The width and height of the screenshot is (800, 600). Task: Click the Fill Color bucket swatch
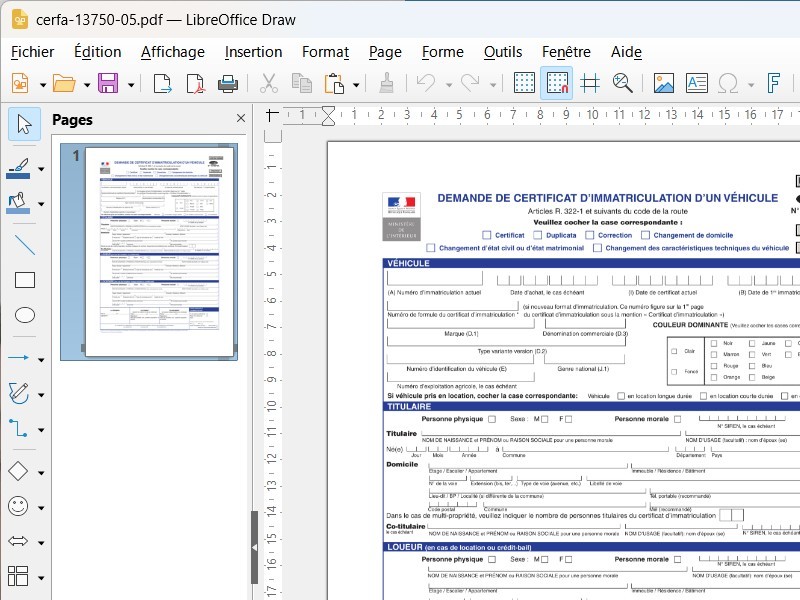tap(18, 201)
